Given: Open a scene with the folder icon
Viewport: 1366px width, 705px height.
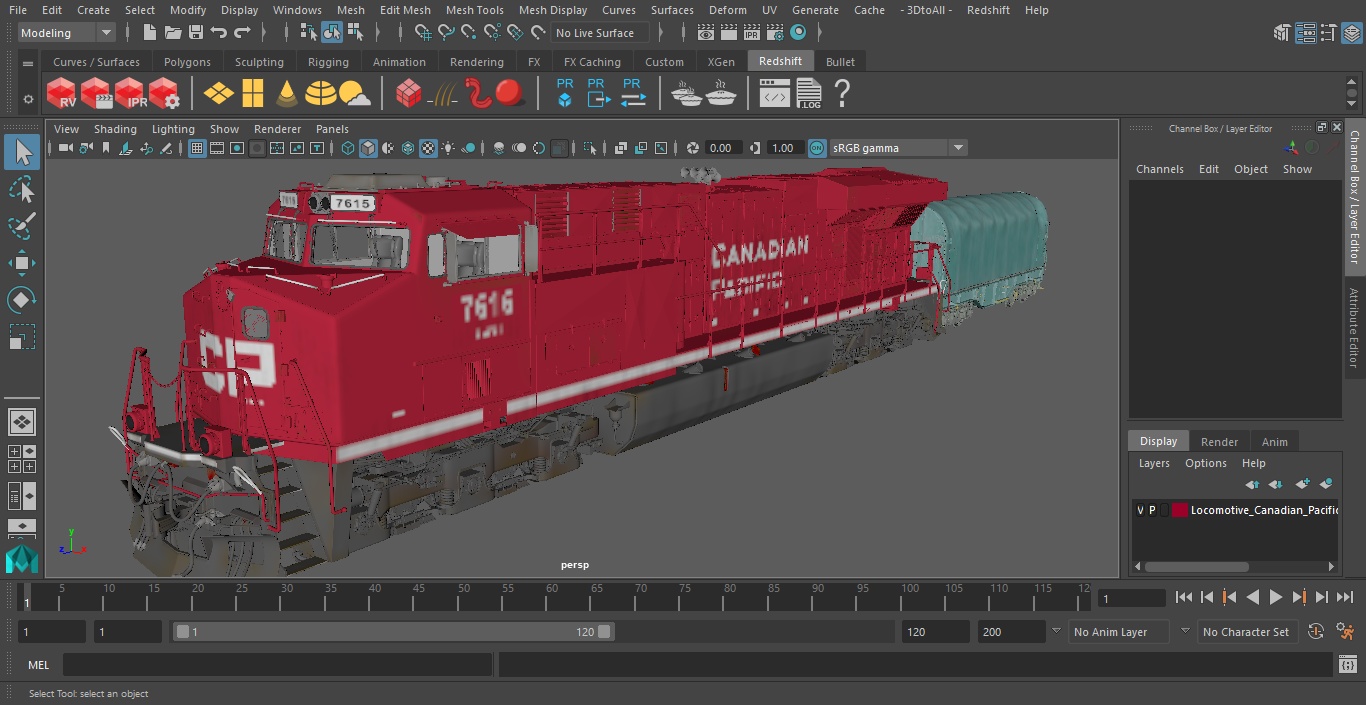Looking at the screenshot, I should (x=173, y=33).
